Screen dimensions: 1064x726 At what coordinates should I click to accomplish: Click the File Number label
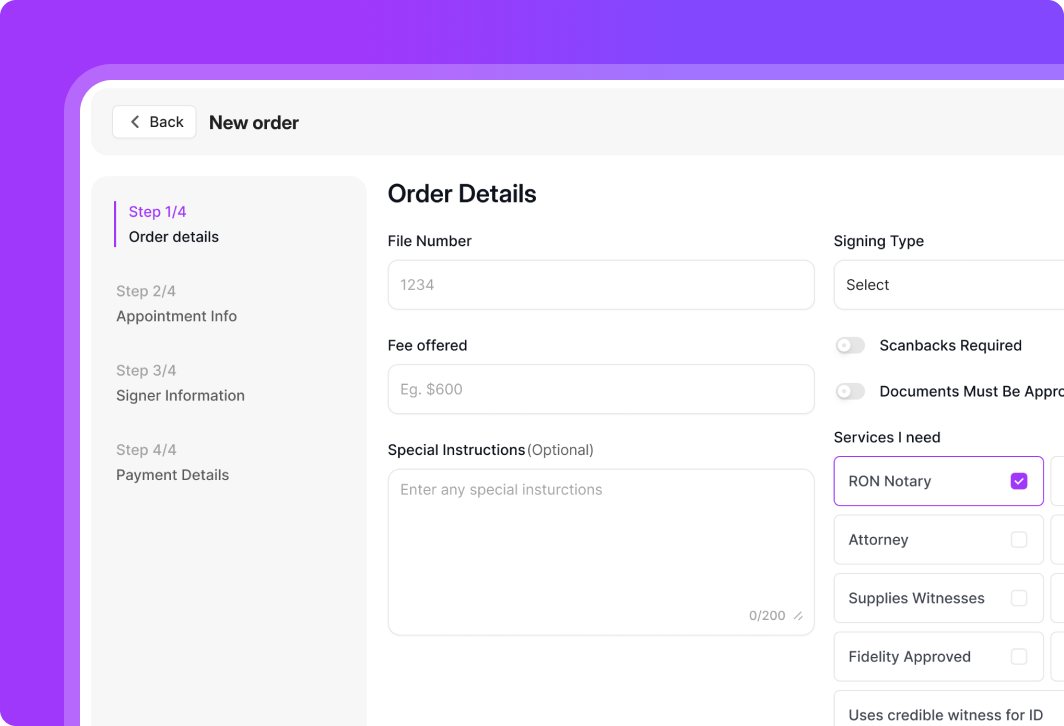[430, 241]
